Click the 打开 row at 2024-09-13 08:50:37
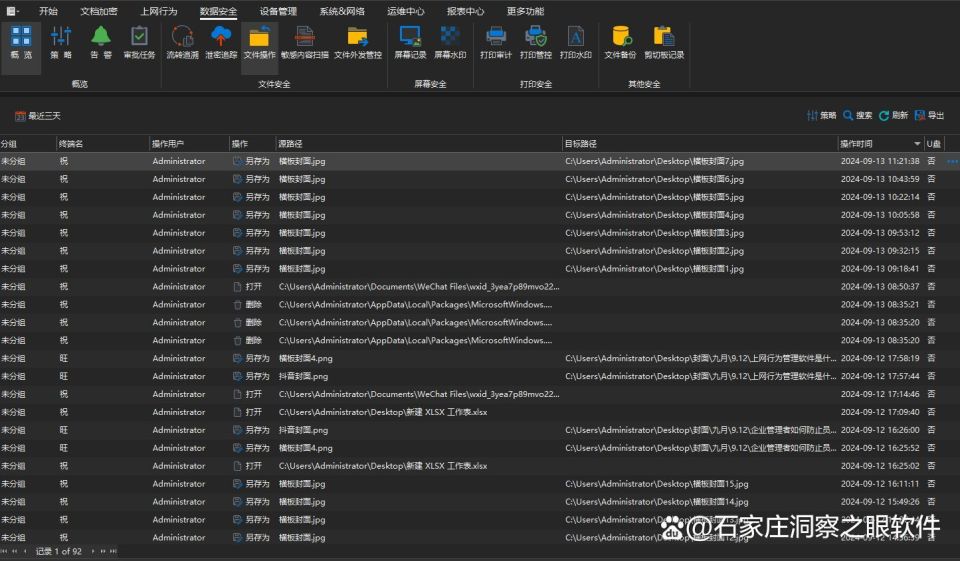The image size is (960, 561). 480,286
